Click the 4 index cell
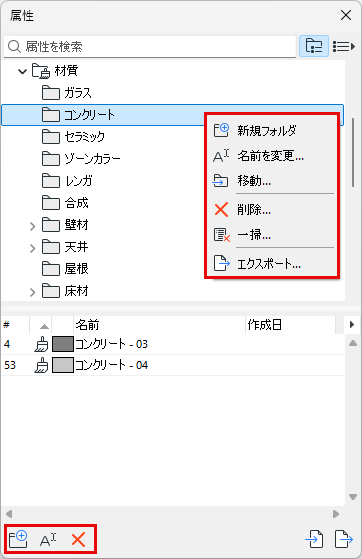 coord(7,344)
